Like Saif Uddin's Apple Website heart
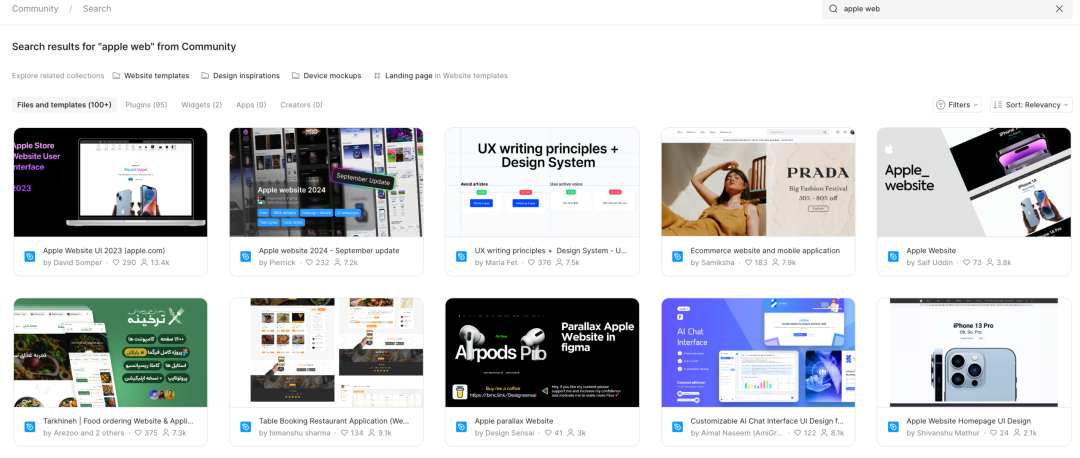 coord(966,263)
